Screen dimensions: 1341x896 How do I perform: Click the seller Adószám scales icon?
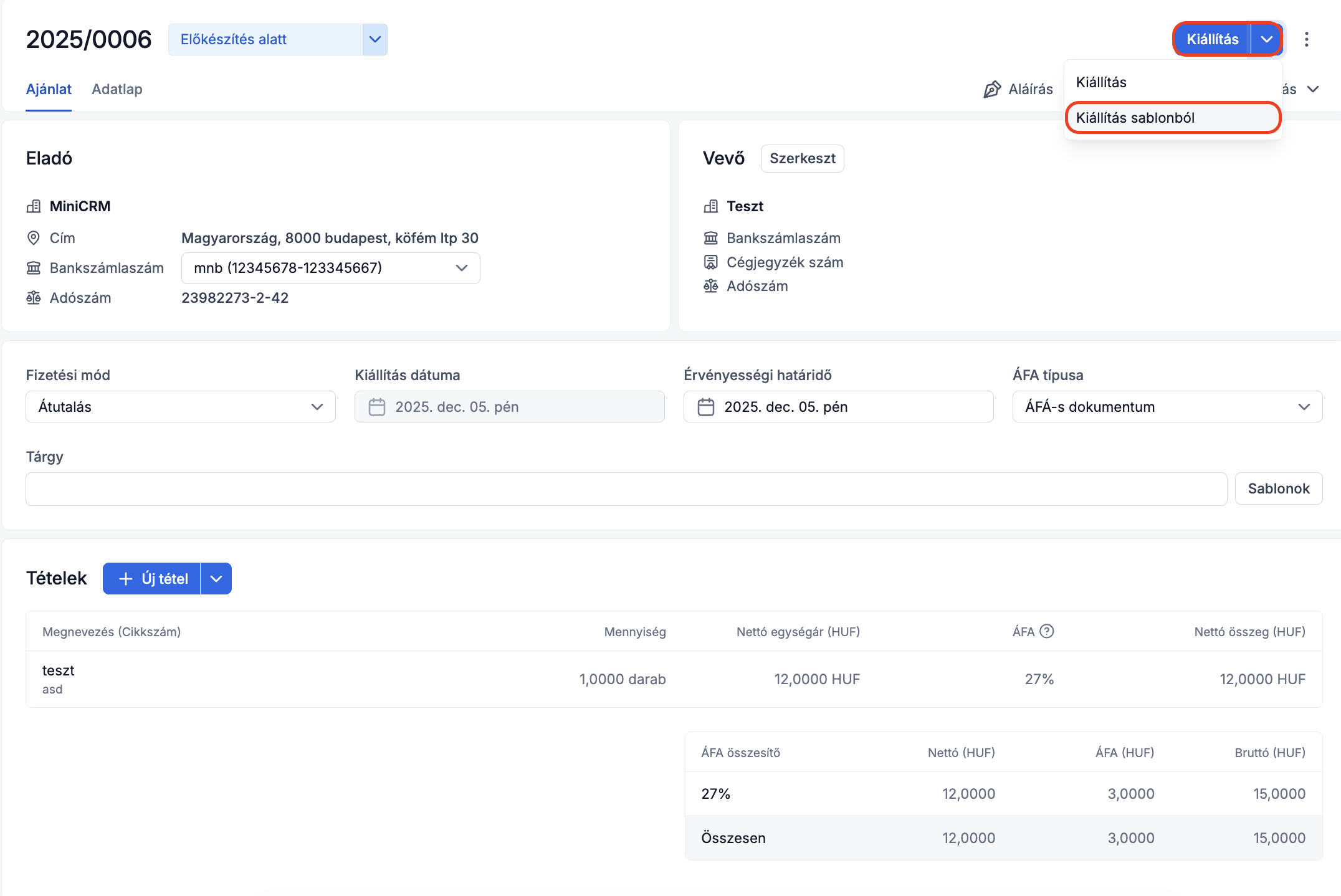click(x=34, y=298)
